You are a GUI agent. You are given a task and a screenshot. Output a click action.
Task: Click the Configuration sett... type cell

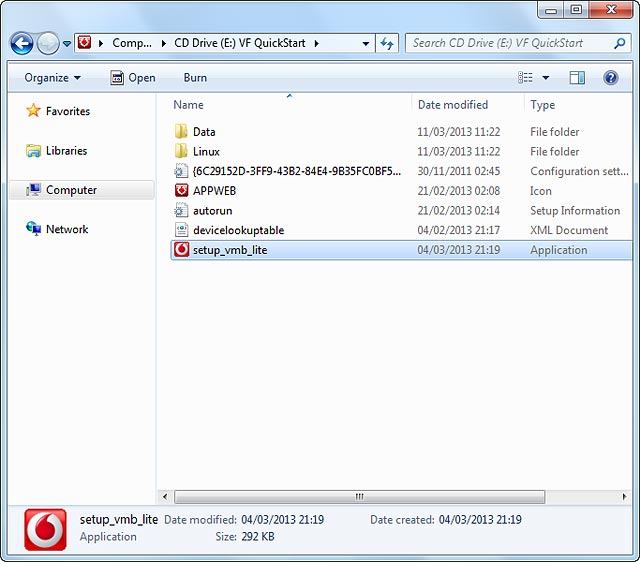coord(579,171)
